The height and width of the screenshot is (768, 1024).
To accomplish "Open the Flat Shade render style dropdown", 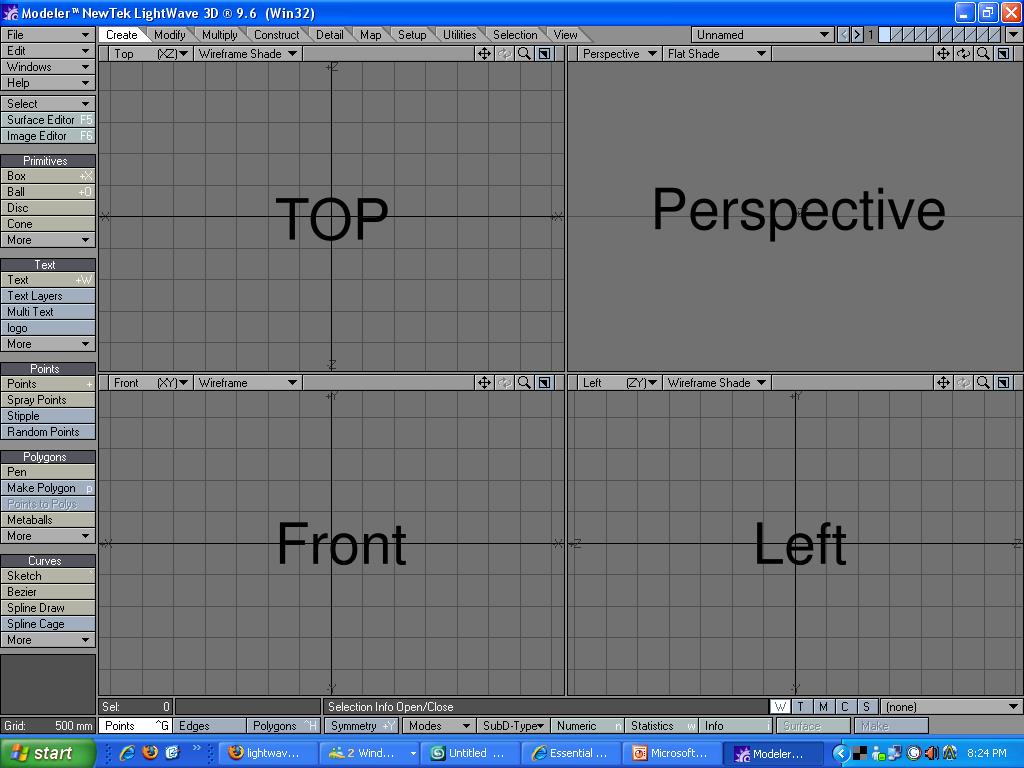I will point(716,54).
